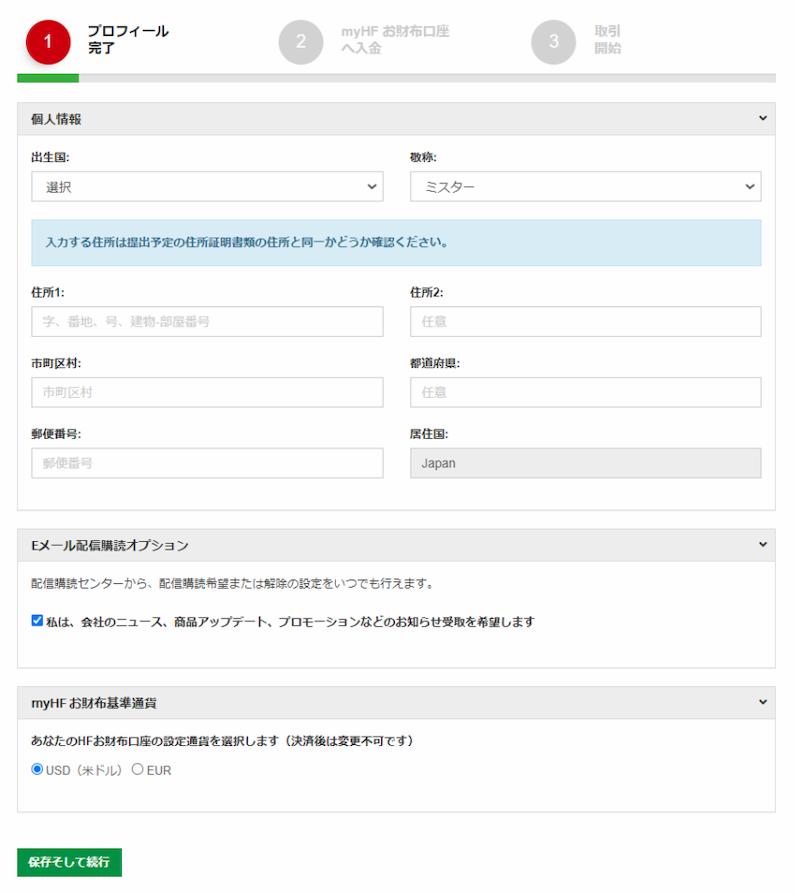The width and height of the screenshot is (795, 894).
Task: Collapse the 個人情報 section chevron
Action: click(x=762, y=119)
